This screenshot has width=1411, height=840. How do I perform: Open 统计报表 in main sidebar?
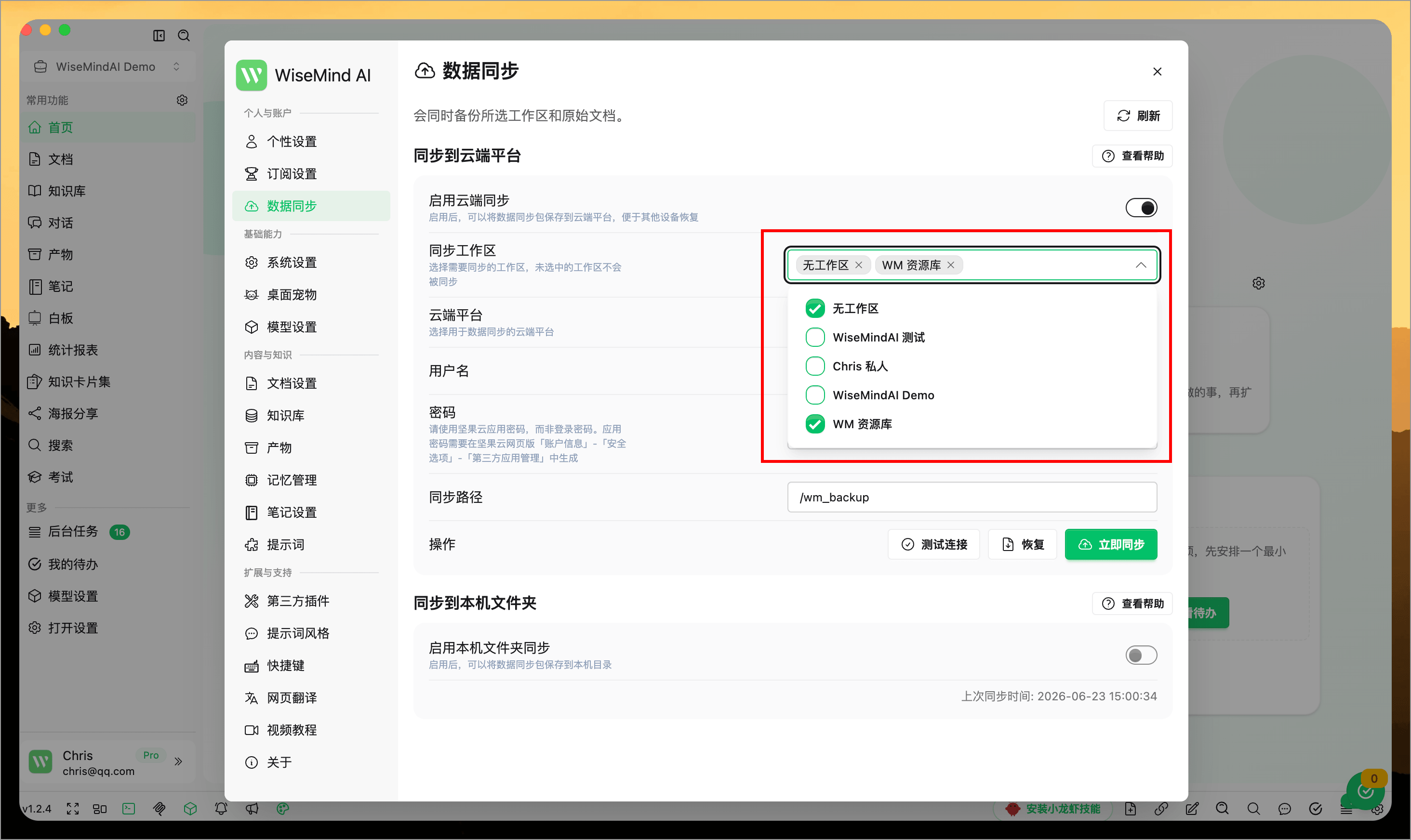107,350
